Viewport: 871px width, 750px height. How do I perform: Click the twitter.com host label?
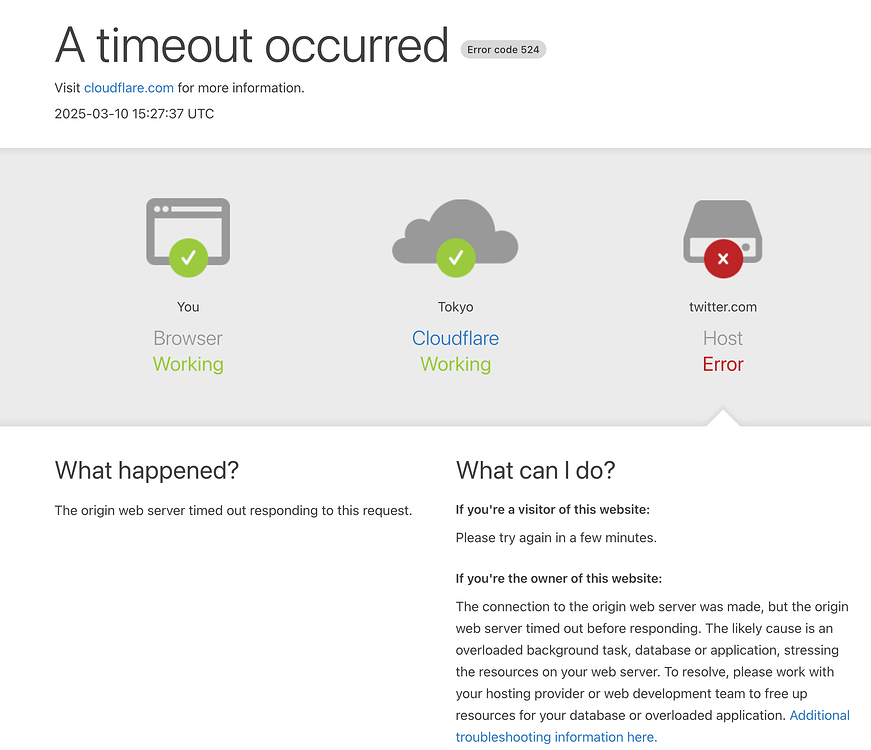click(x=723, y=307)
